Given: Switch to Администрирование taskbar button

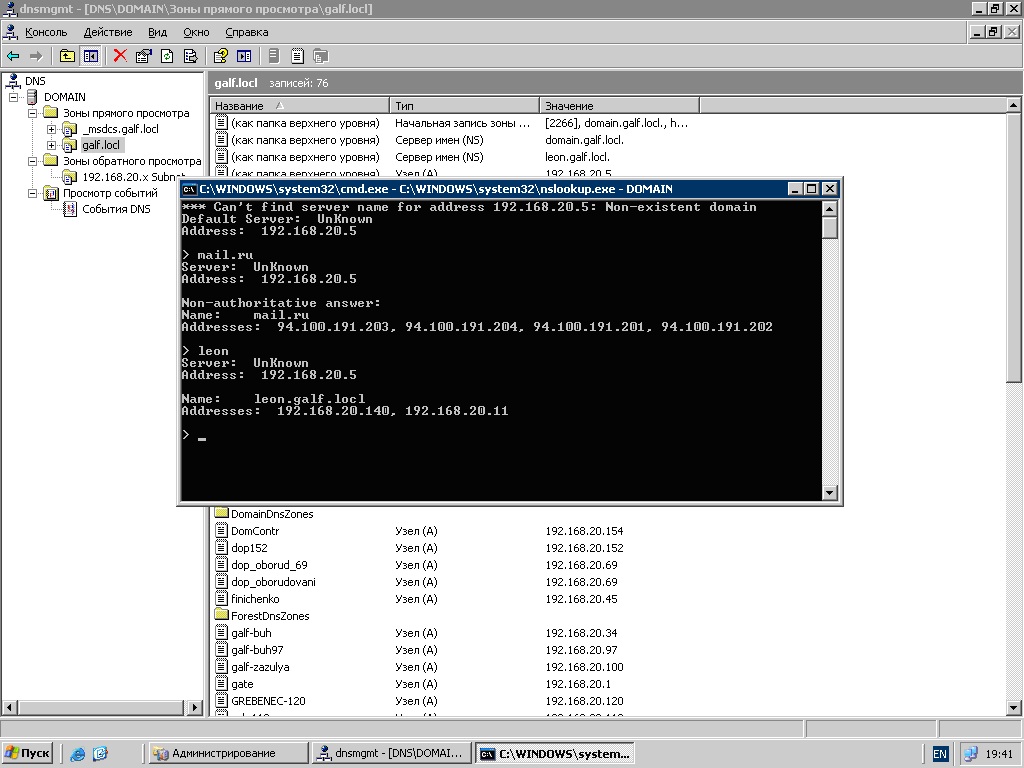Looking at the screenshot, I should (227, 754).
